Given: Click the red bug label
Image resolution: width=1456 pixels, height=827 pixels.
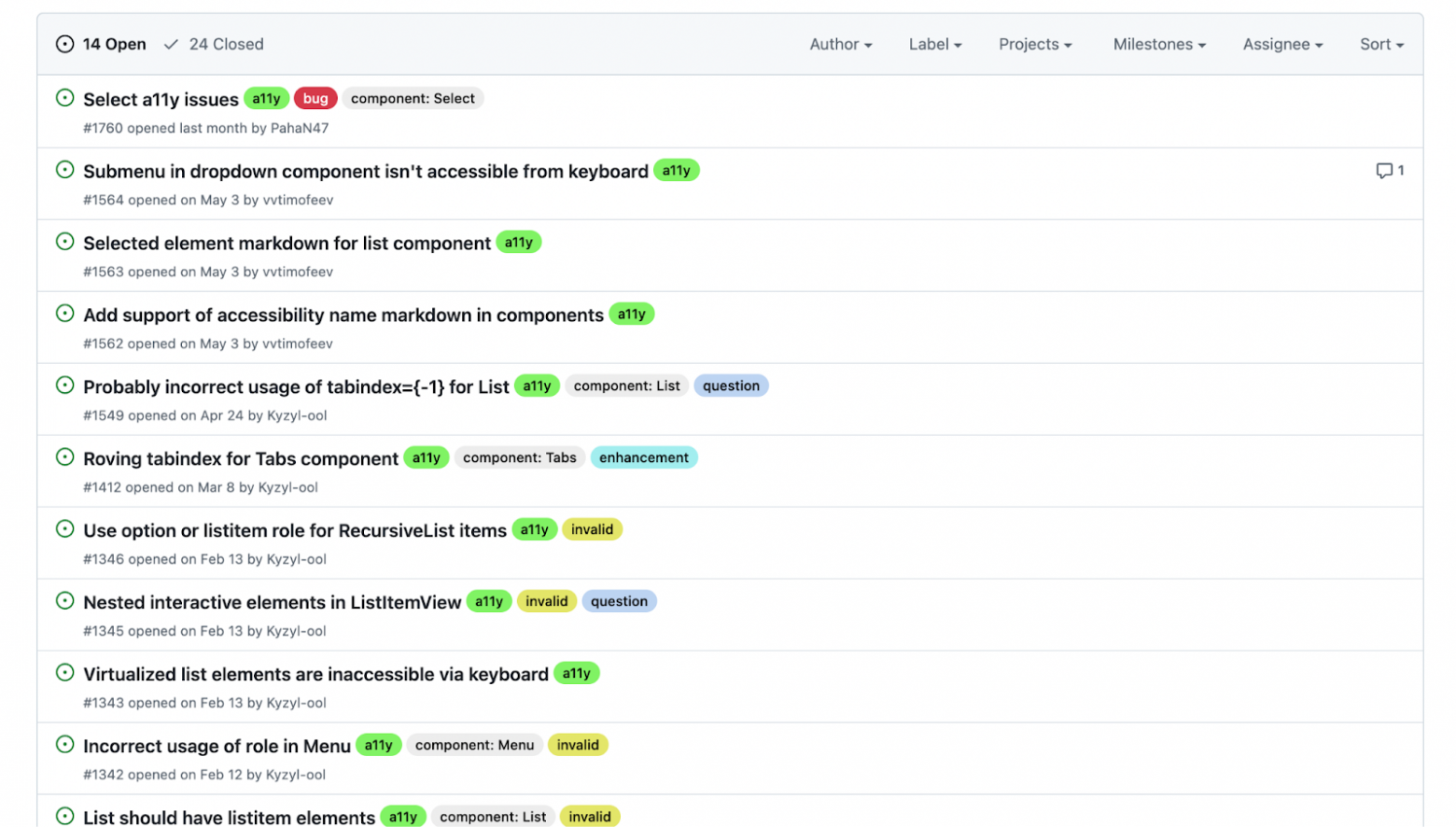Looking at the screenshot, I should point(315,99).
